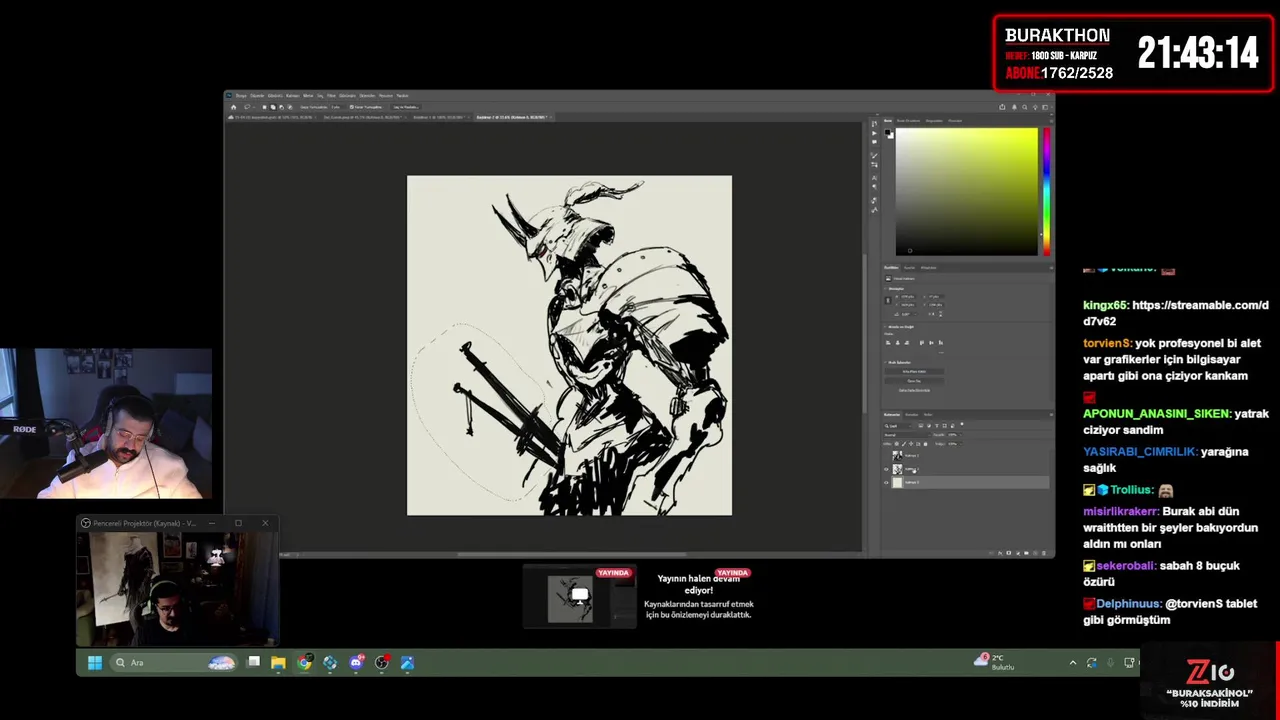This screenshot has height=720, width=1280.
Task: Switch to the Renk Örnekleri tab
Action: point(908,121)
